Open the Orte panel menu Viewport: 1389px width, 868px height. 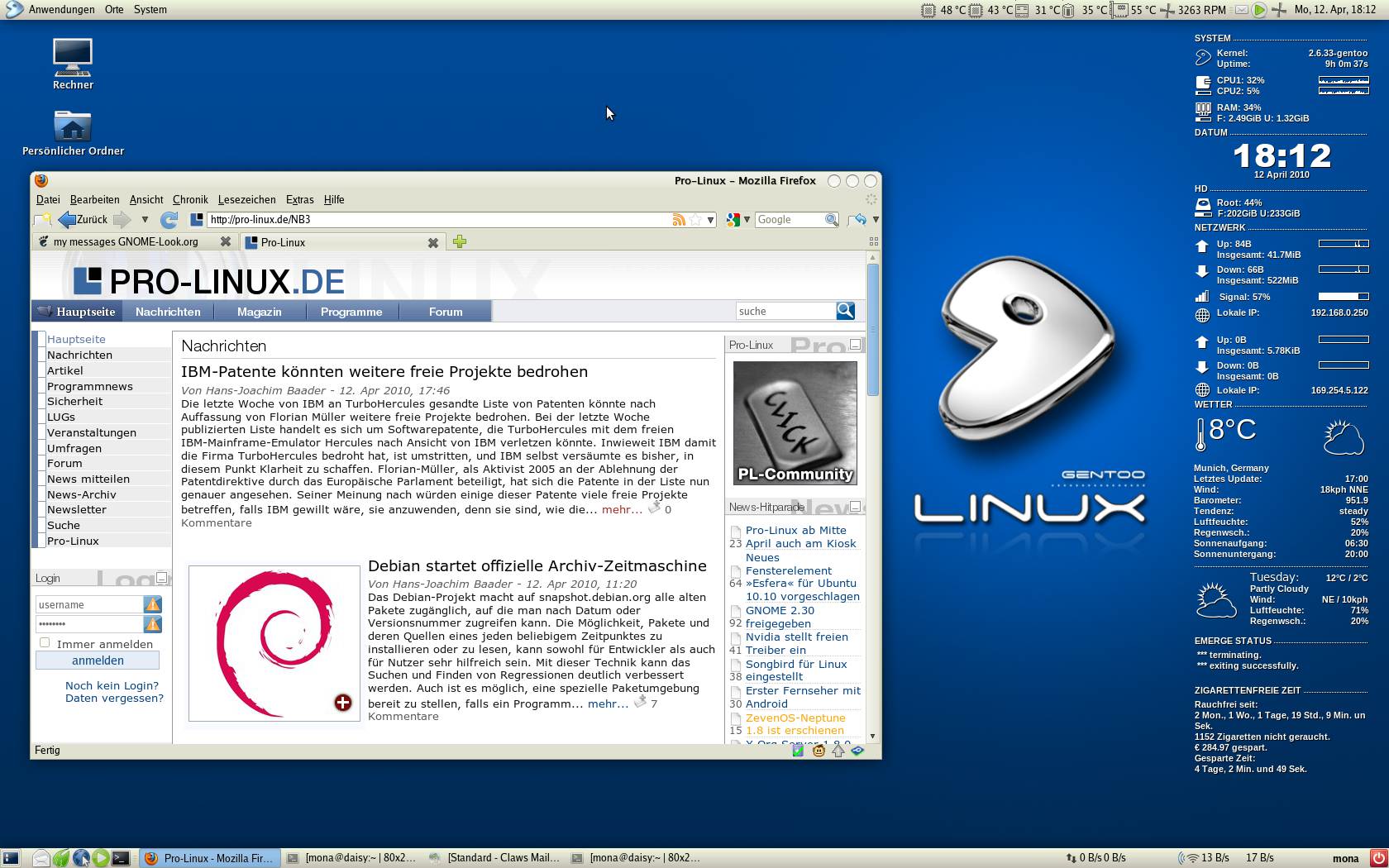114,10
